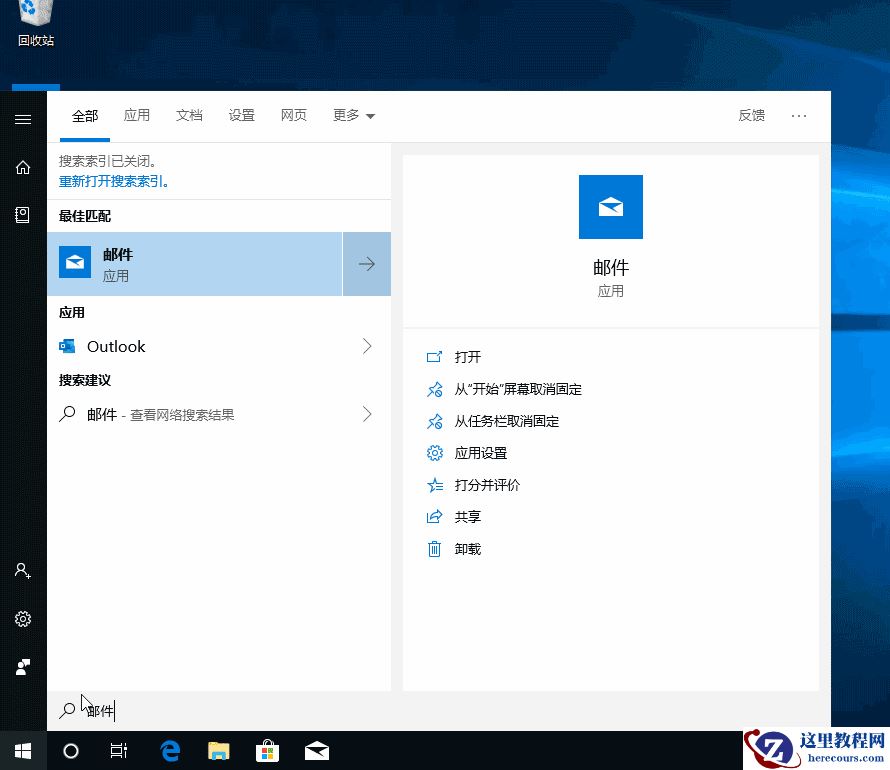Viewport: 890px width, 770px height.
Task: Switch to the 设置 tab
Action: 241,115
